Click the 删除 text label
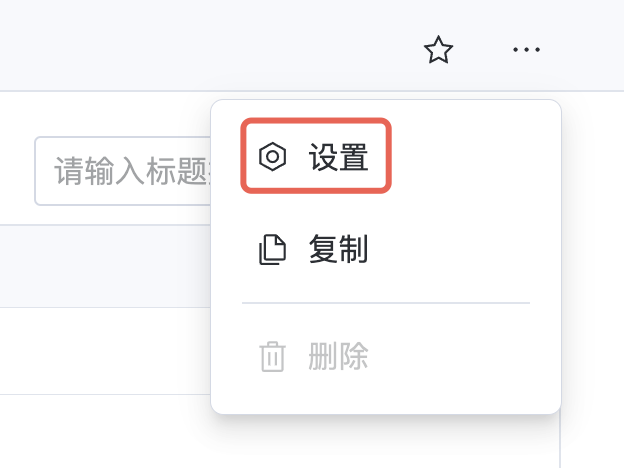 [x=338, y=357]
